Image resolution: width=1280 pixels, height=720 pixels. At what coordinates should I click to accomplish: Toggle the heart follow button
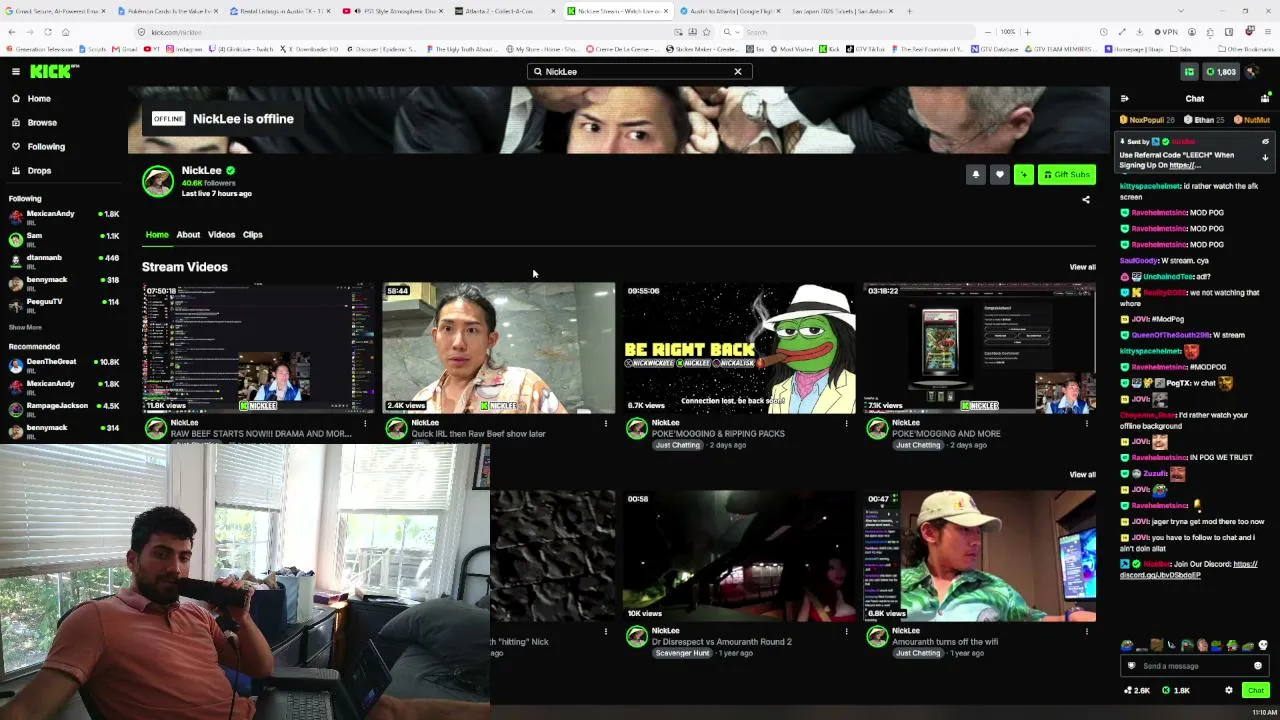point(1000,175)
